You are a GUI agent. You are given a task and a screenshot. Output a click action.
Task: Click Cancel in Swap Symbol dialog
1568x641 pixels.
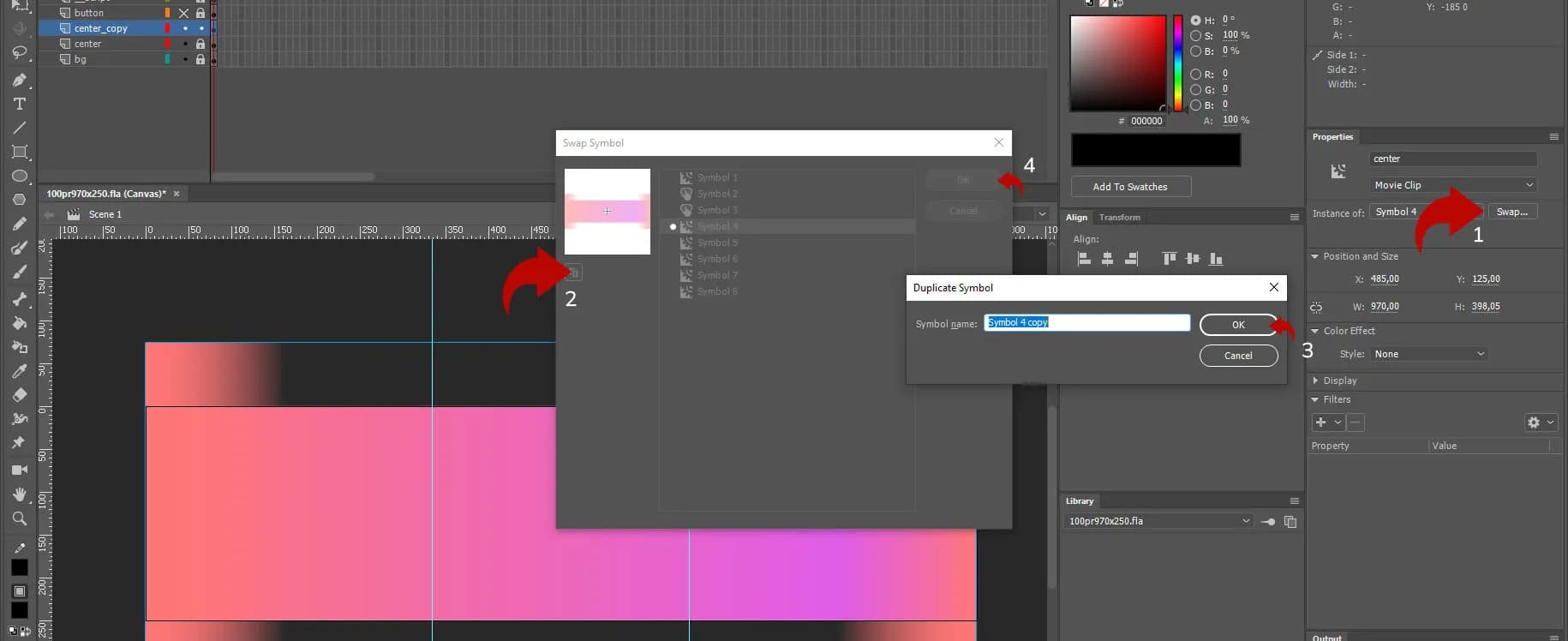tap(963, 211)
